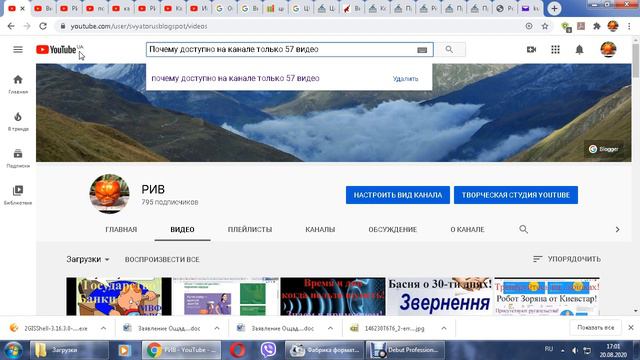The image size is (640, 360).
Task: Open the ПЛЕЙЛИСТЫ tab
Action: point(250,229)
